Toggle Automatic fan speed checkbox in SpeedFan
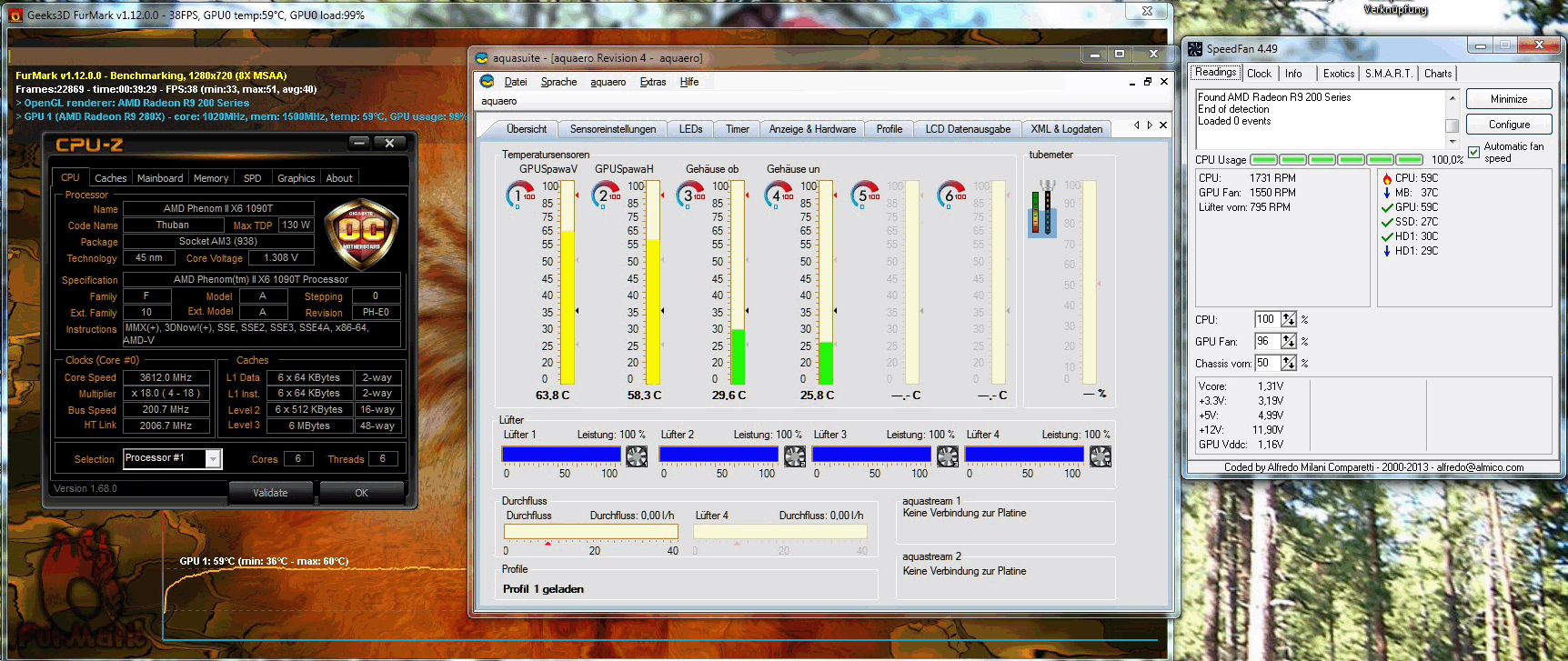This screenshot has width=1568, height=661. pos(1473,152)
